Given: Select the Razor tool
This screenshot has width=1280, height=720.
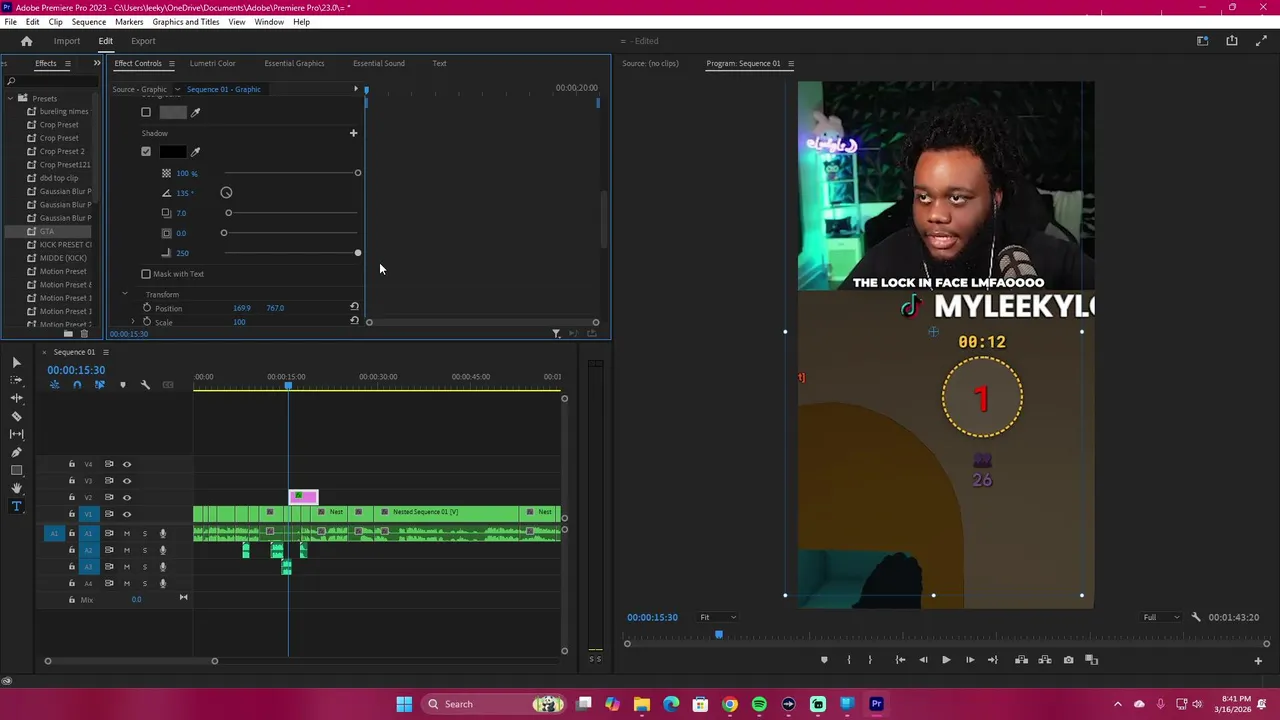Looking at the screenshot, I should click(16, 416).
